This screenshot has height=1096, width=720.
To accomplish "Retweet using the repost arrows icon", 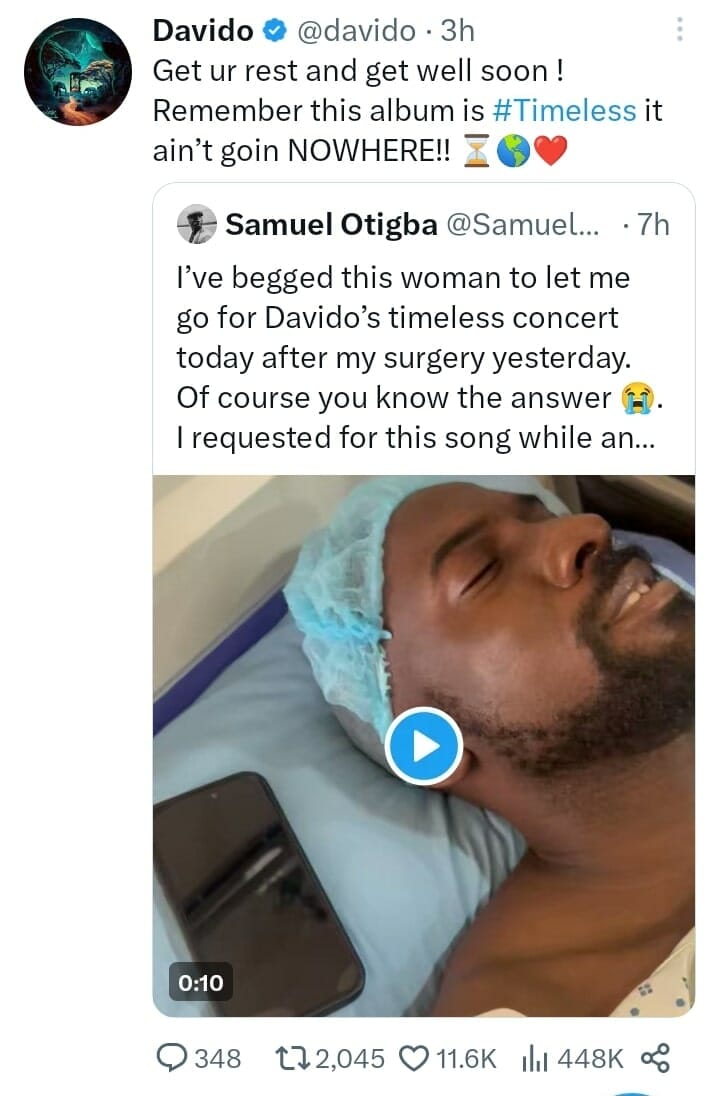I will [291, 1058].
